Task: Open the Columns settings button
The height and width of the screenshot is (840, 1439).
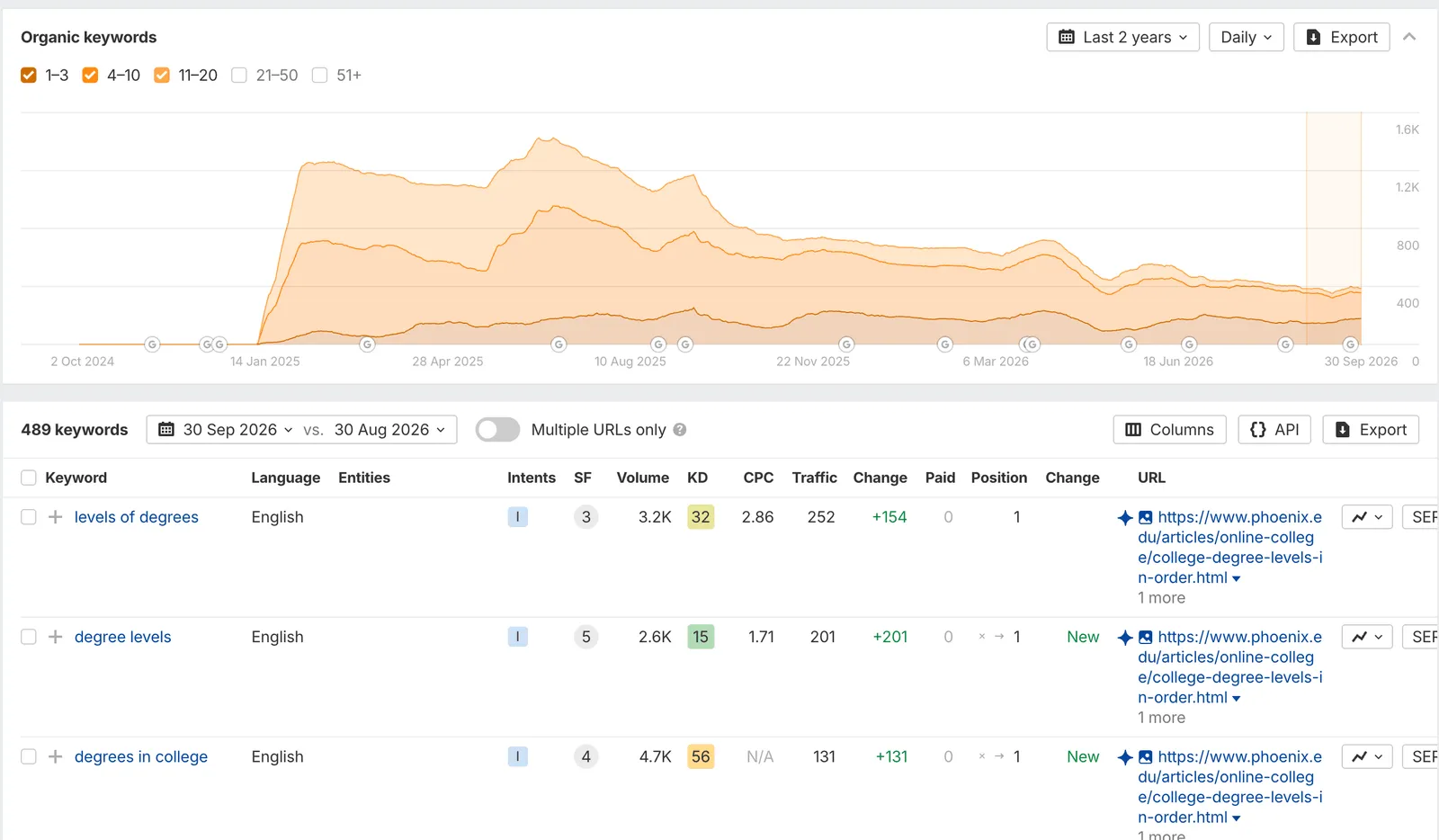Action: click(x=1170, y=430)
